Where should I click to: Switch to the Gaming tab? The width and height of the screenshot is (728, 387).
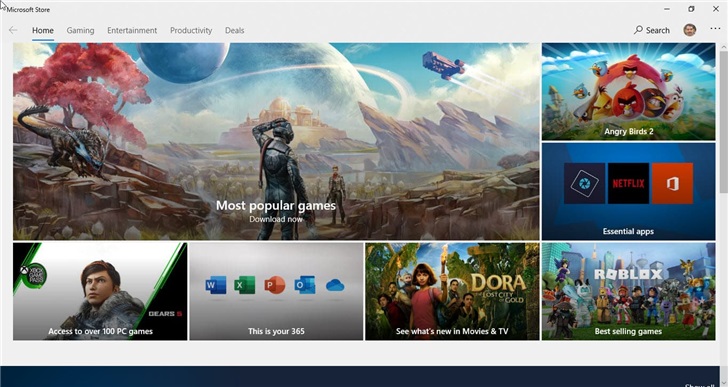80,30
